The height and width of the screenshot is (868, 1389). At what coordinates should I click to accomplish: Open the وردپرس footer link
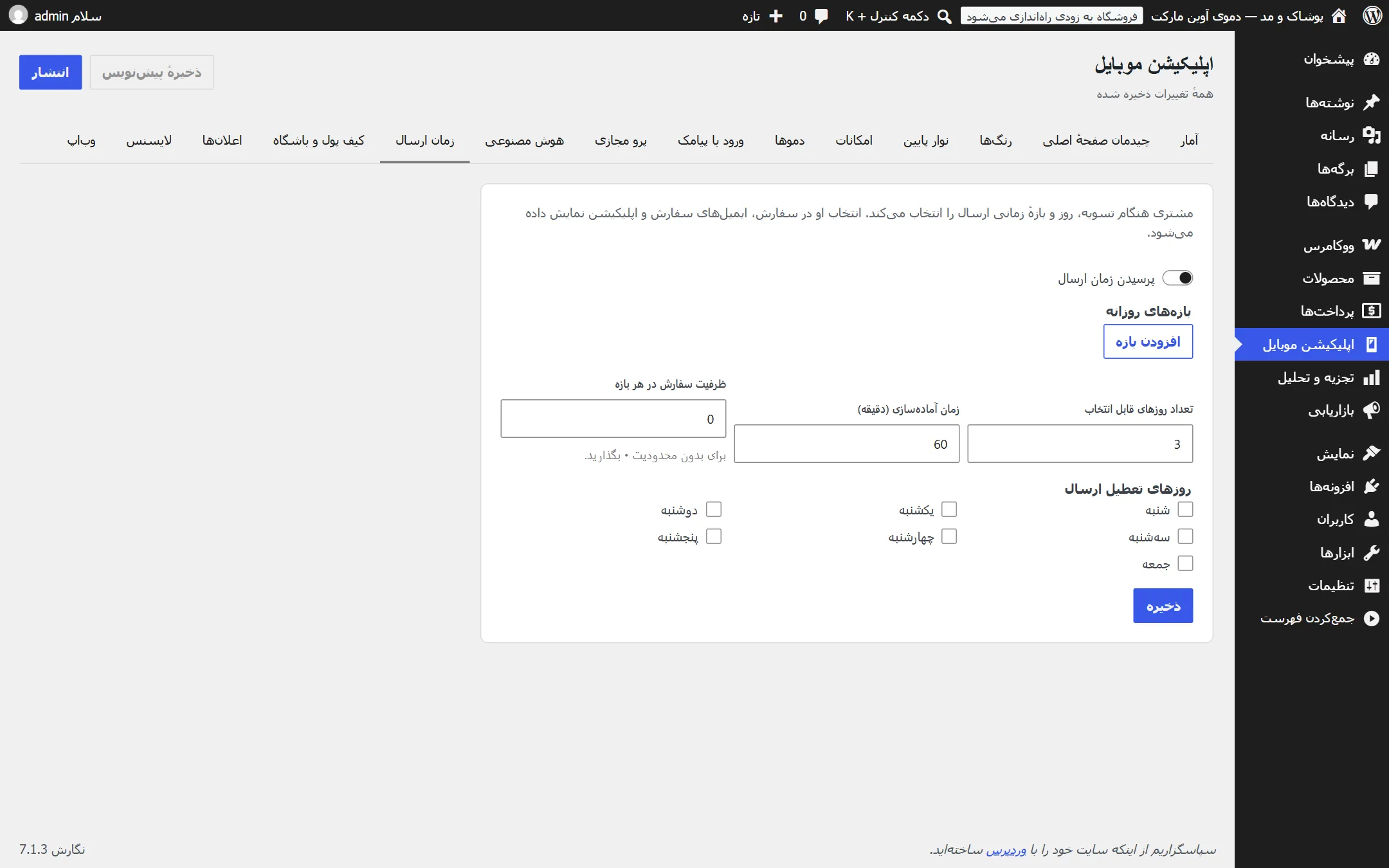click(1006, 850)
